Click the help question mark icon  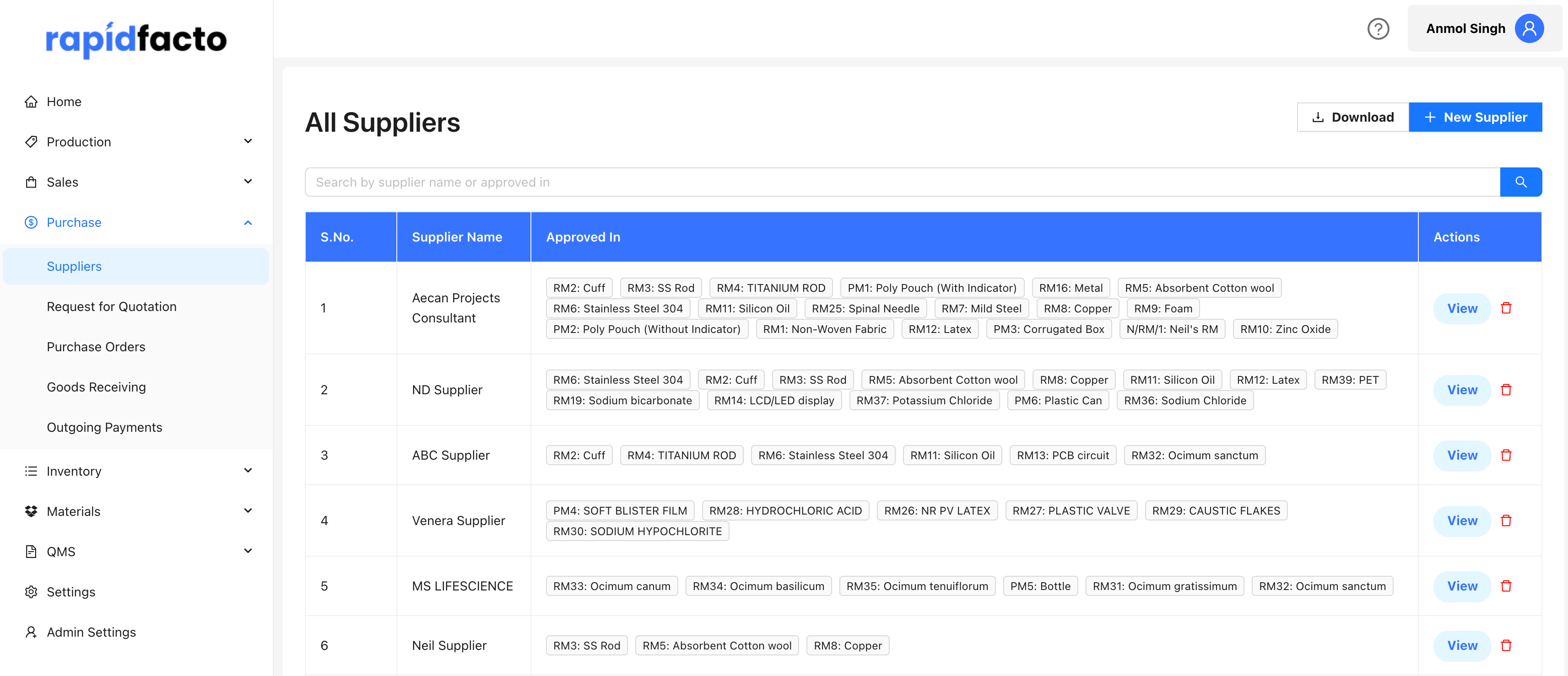pos(1378,29)
